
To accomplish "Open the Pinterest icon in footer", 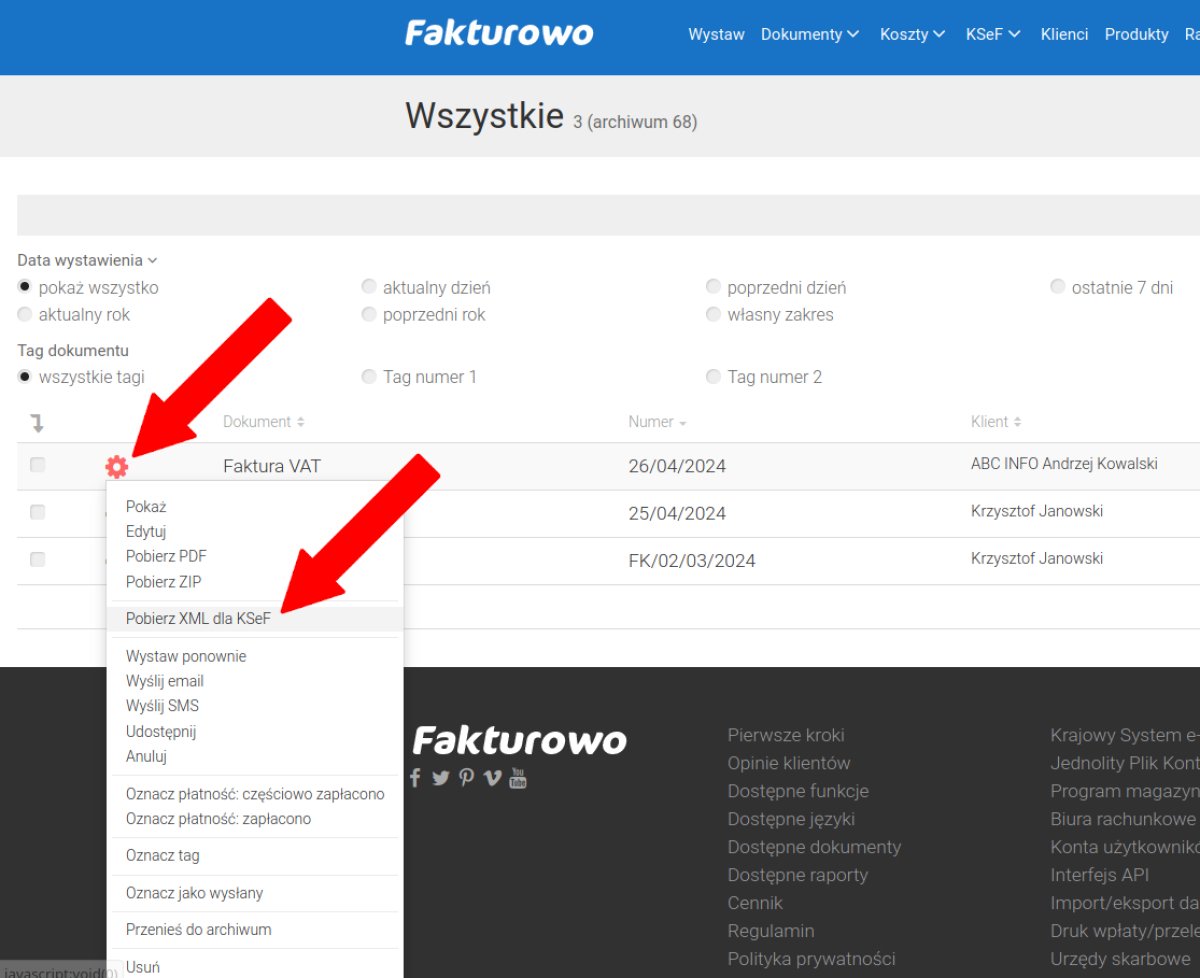I will (x=467, y=778).
